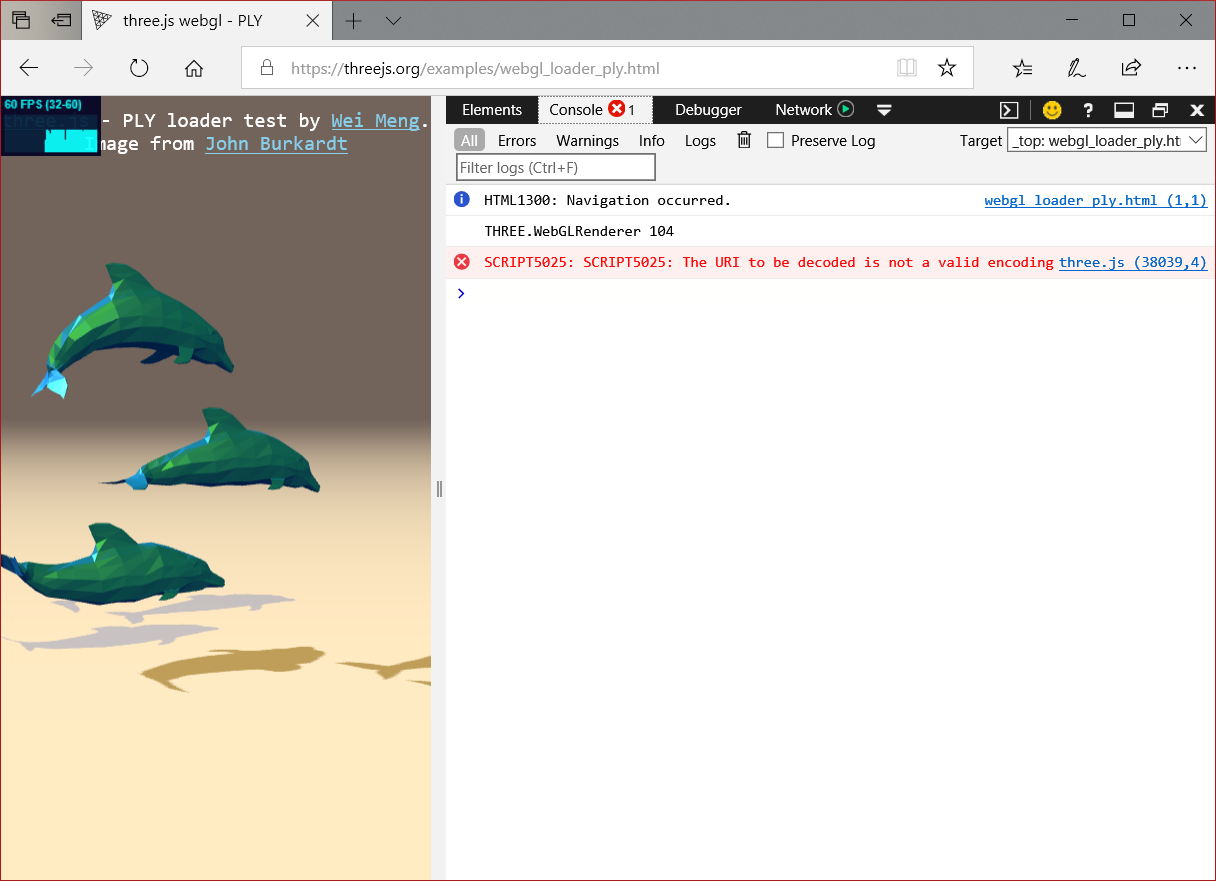The height and width of the screenshot is (881, 1216).
Task: Start the Network profiling play icon
Action: pos(846,109)
